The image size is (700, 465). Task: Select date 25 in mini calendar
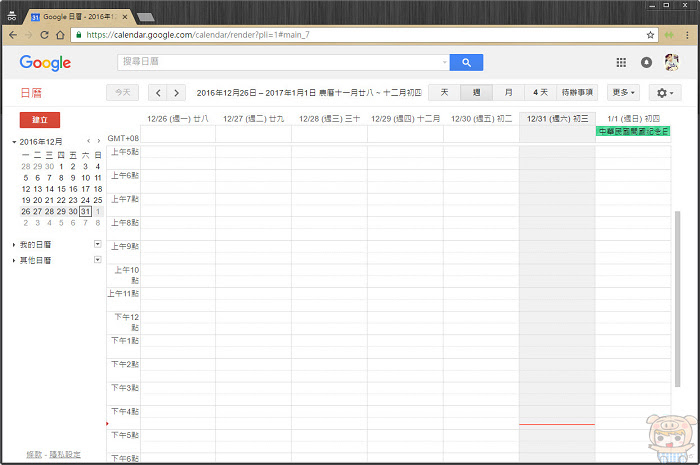98,200
